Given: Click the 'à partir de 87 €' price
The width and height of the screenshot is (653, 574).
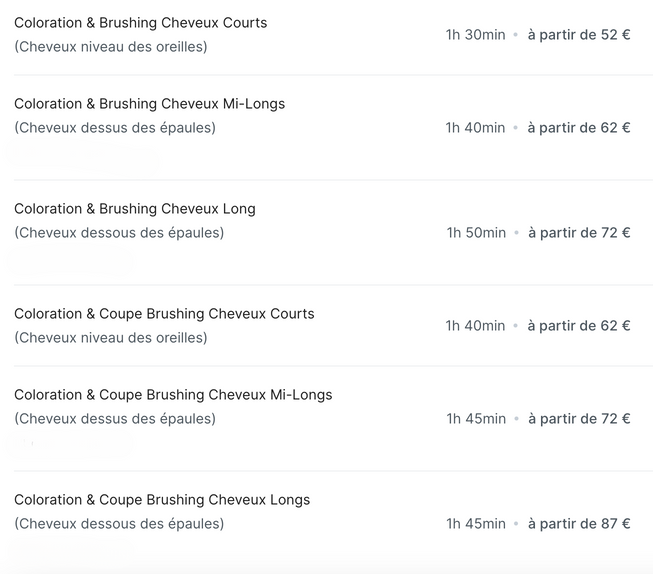Looking at the screenshot, I should 579,524.
